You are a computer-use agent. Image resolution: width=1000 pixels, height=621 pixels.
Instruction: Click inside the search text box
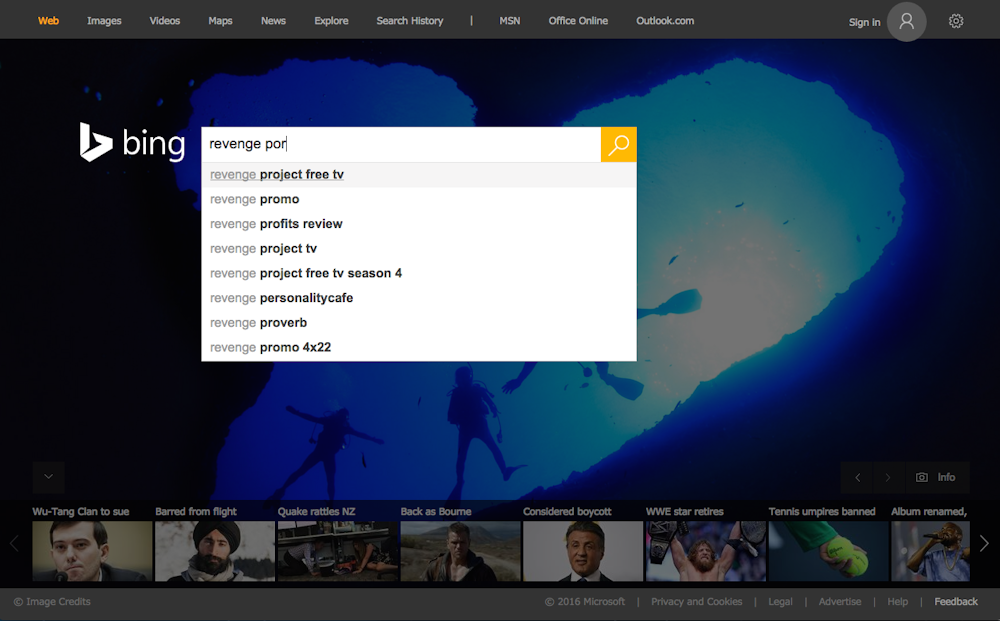(401, 144)
